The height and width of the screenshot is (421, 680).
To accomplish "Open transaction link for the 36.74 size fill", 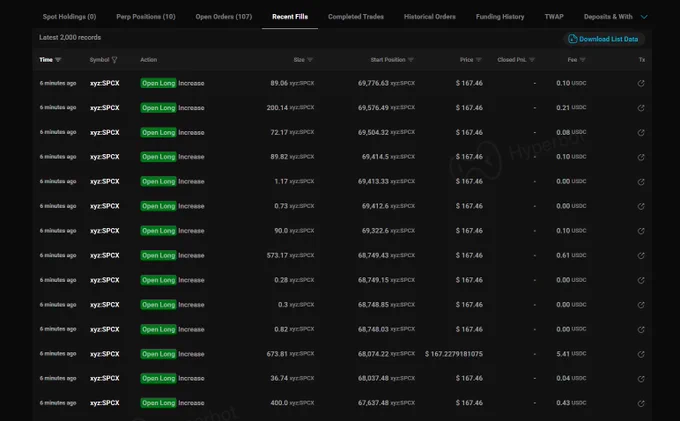I will (x=641, y=379).
